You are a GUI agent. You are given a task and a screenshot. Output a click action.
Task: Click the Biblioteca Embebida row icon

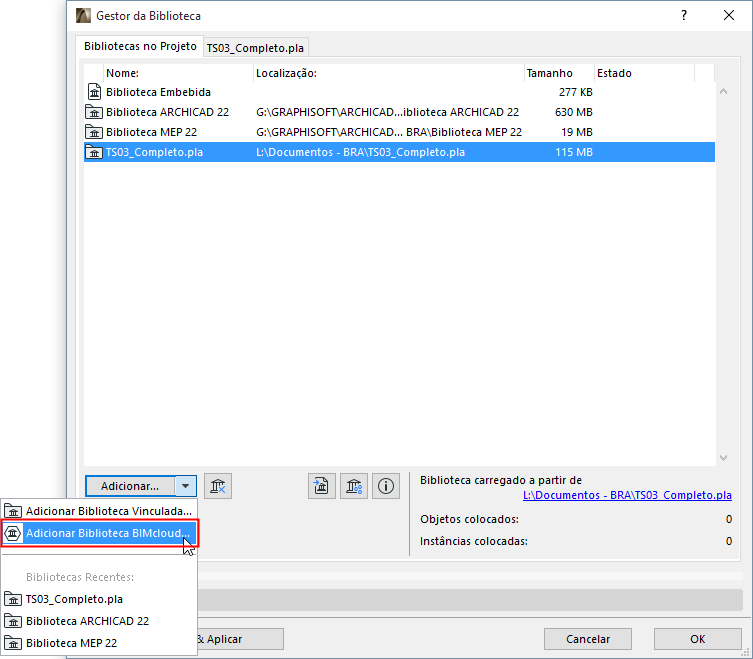point(94,92)
